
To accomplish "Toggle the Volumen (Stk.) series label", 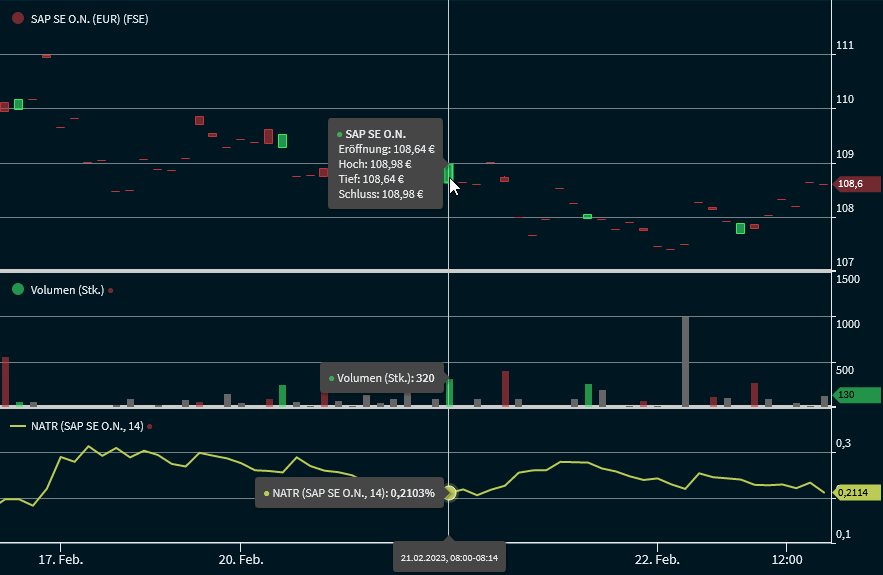I will [67, 290].
